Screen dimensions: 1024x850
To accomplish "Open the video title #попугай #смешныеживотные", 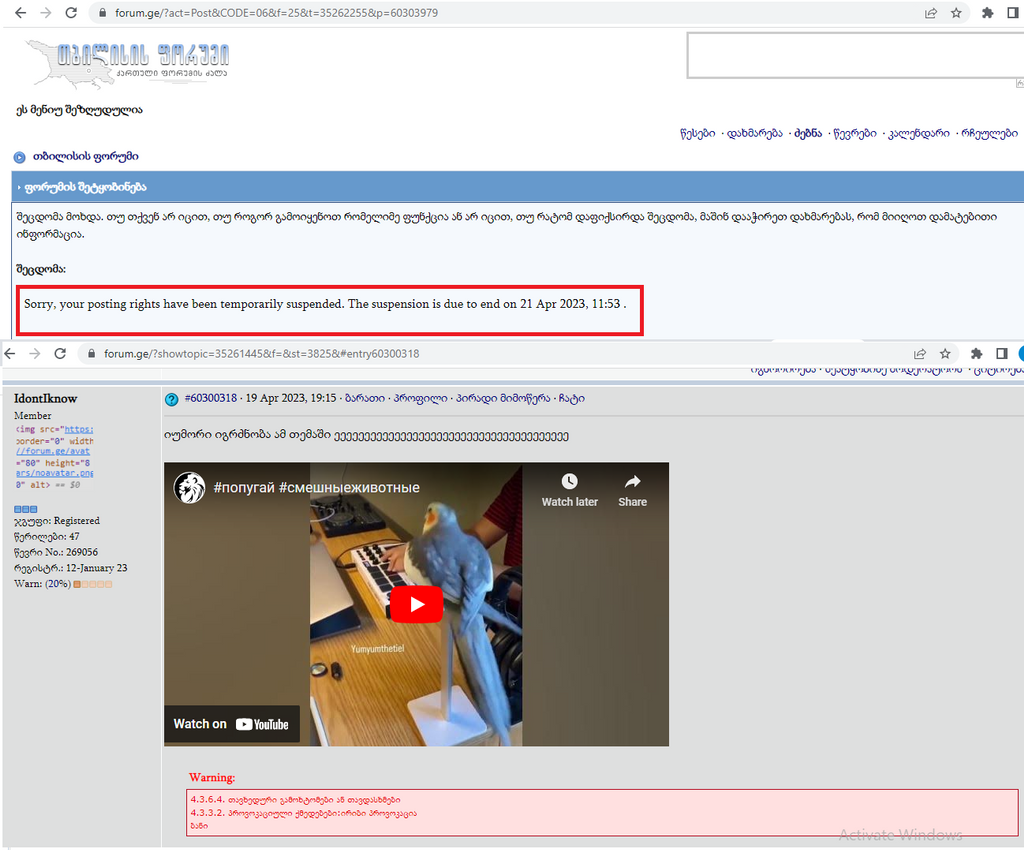I will point(317,488).
